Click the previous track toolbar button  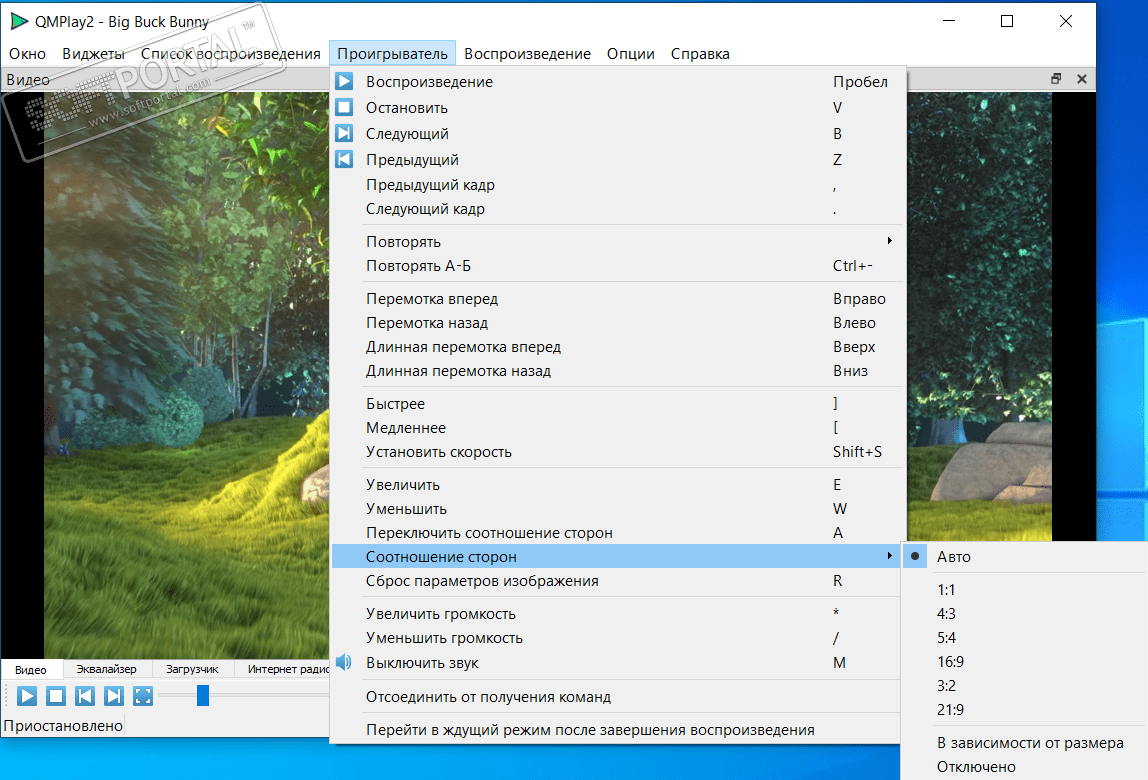click(x=85, y=696)
